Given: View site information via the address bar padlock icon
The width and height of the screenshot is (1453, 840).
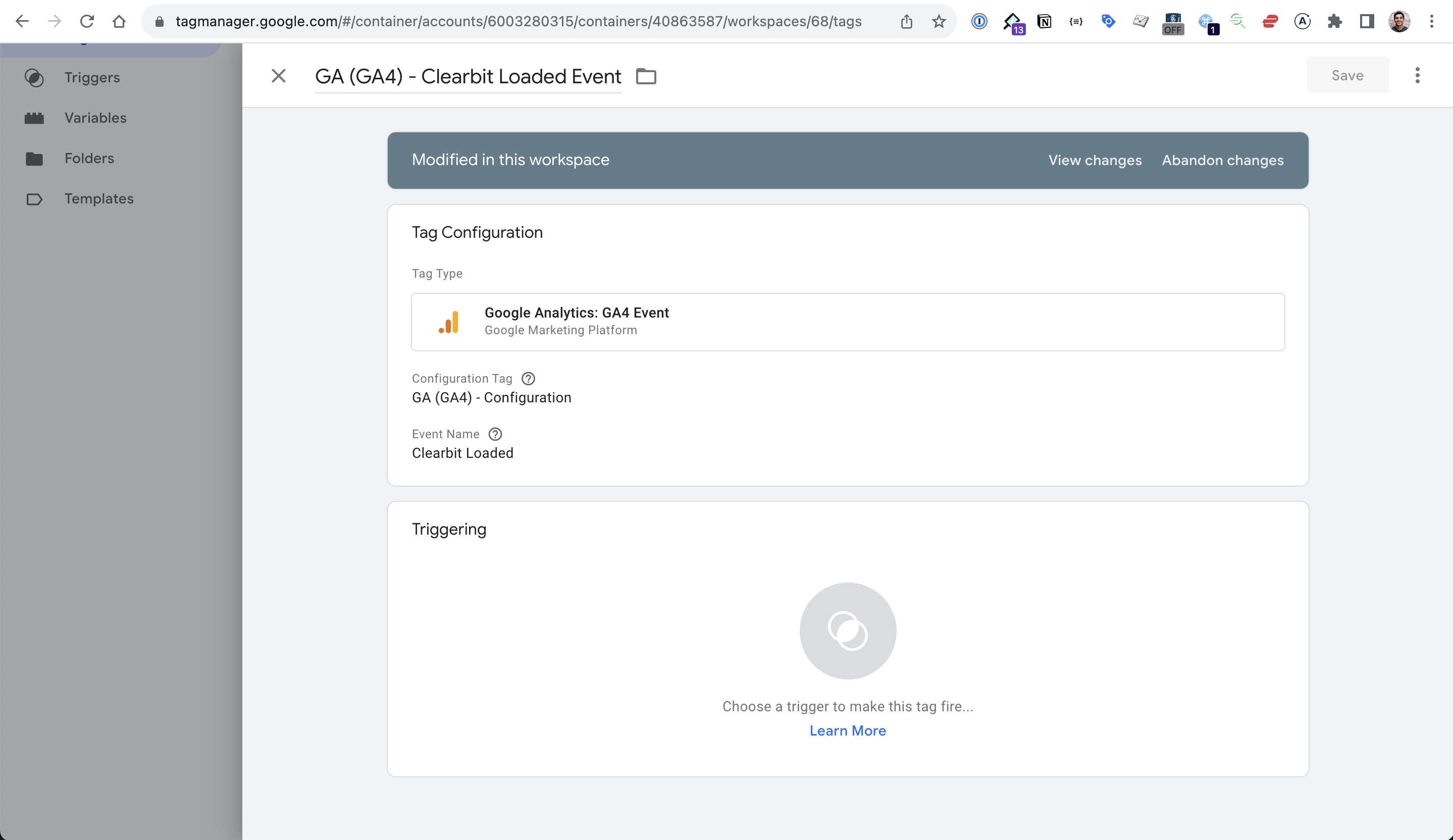Looking at the screenshot, I should pyautogui.click(x=160, y=21).
